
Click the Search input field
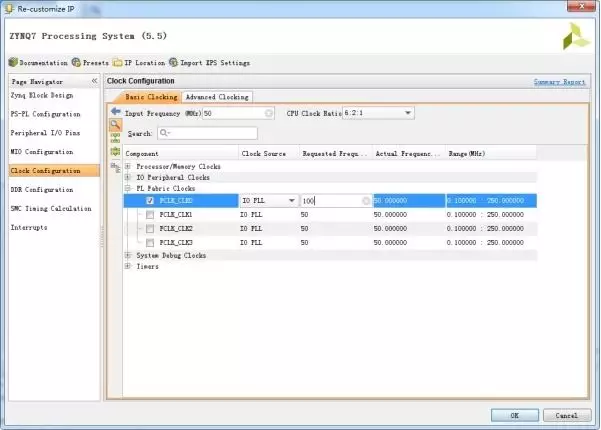point(207,133)
